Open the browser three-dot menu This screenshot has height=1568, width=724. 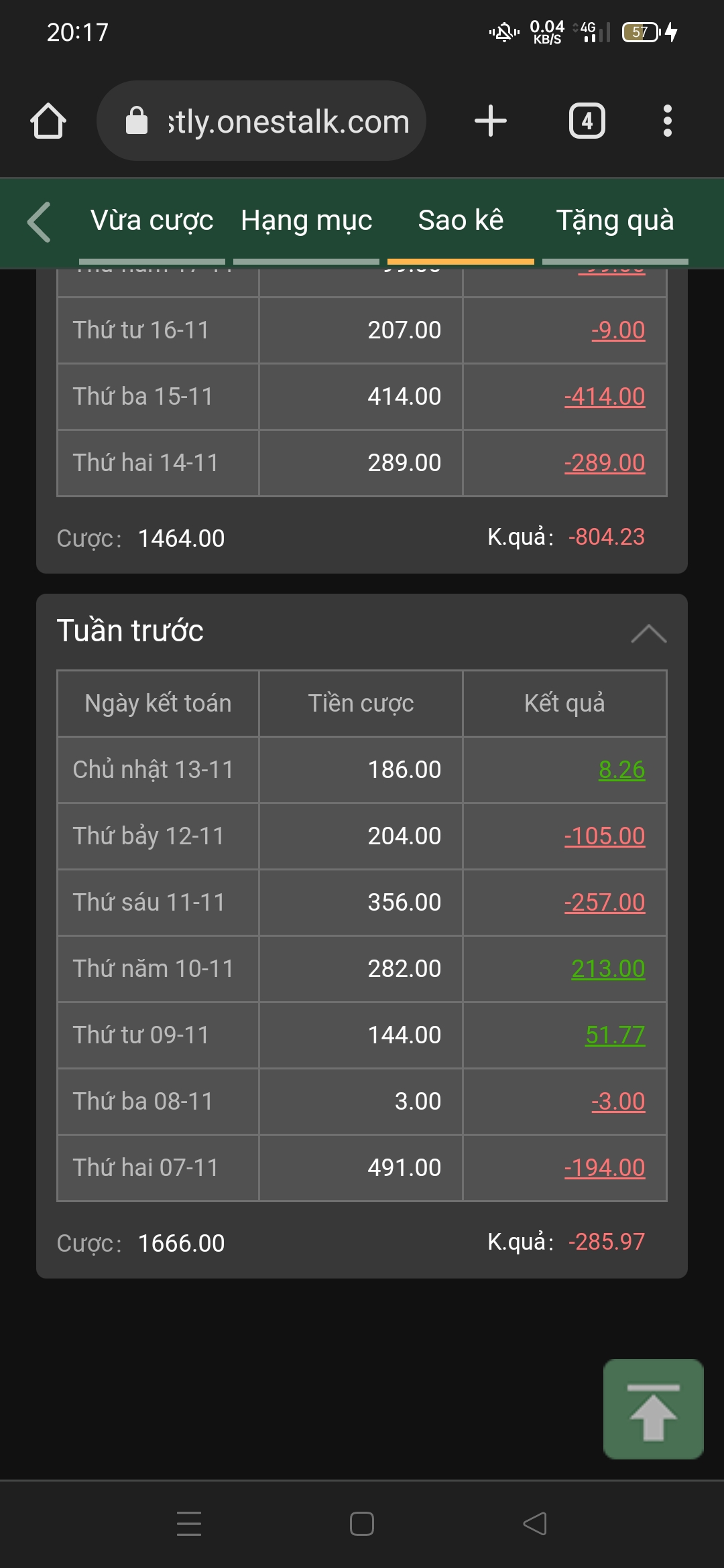(x=667, y=121)
